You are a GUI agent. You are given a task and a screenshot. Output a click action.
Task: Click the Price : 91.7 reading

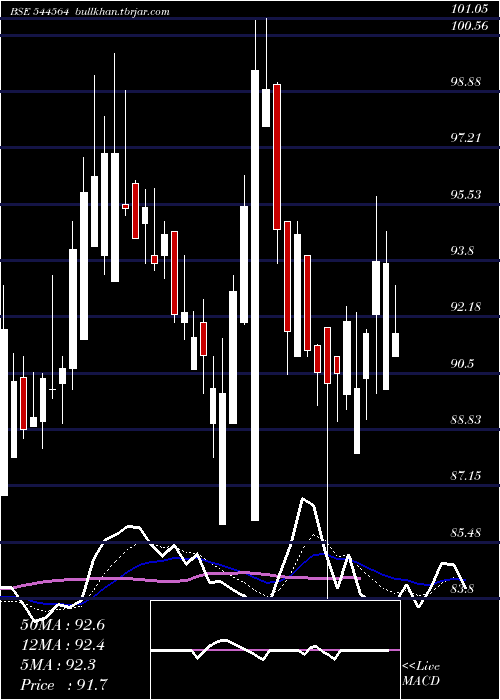(x=63, y=685)
